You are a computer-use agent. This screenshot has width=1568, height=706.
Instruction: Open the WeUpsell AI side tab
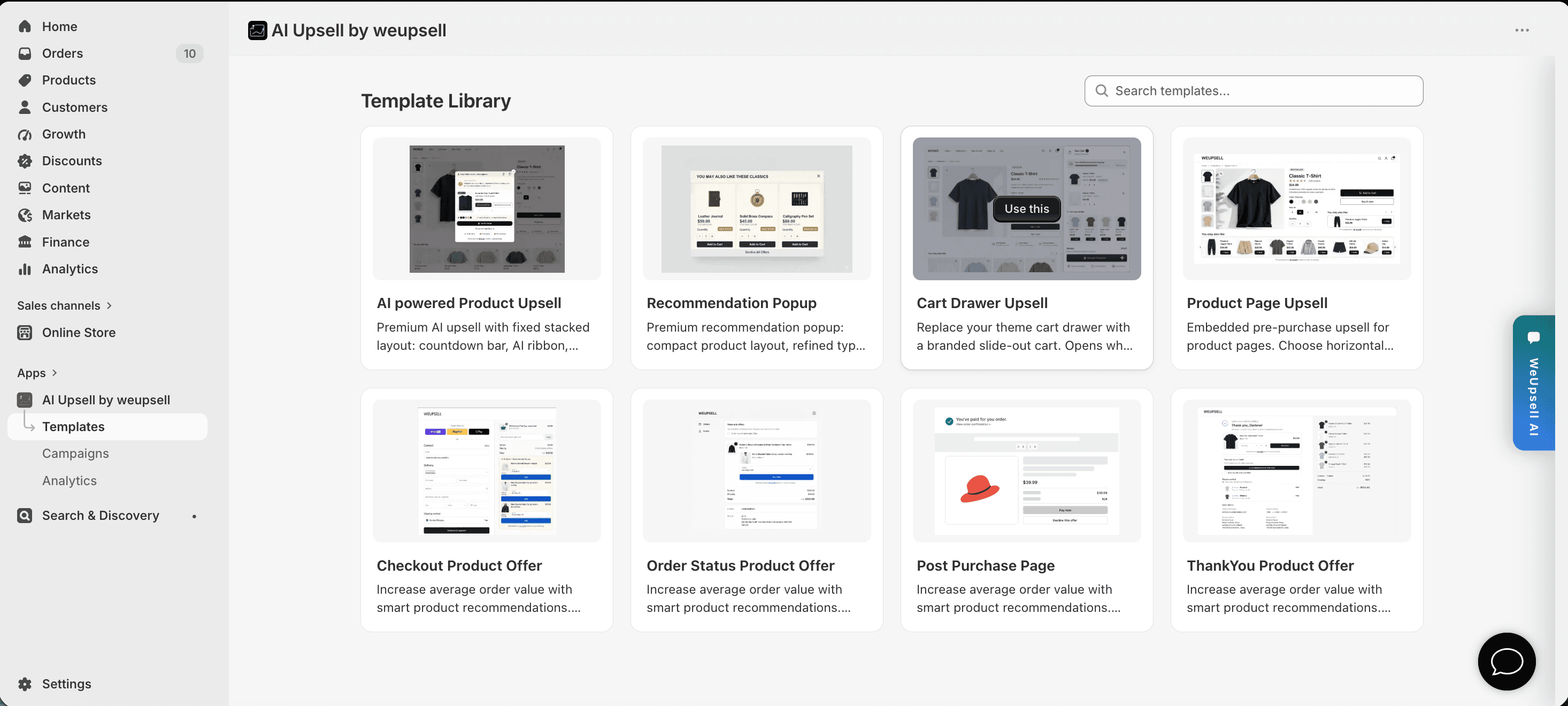coord(1533,383)
